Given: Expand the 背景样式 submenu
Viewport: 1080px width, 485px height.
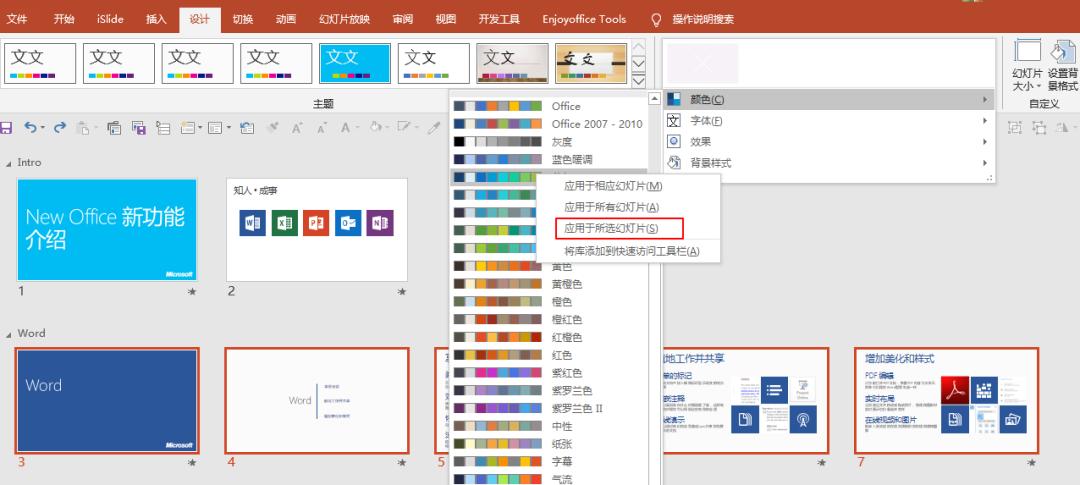Looking at the screenshot, I should (986, 163).
